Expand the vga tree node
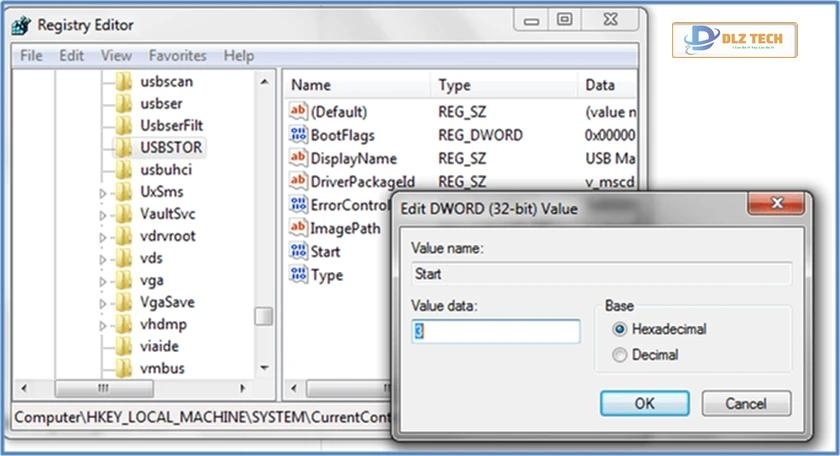Image resolution: width=840 pixels, height=456 pixels. (x=102, y=281)
